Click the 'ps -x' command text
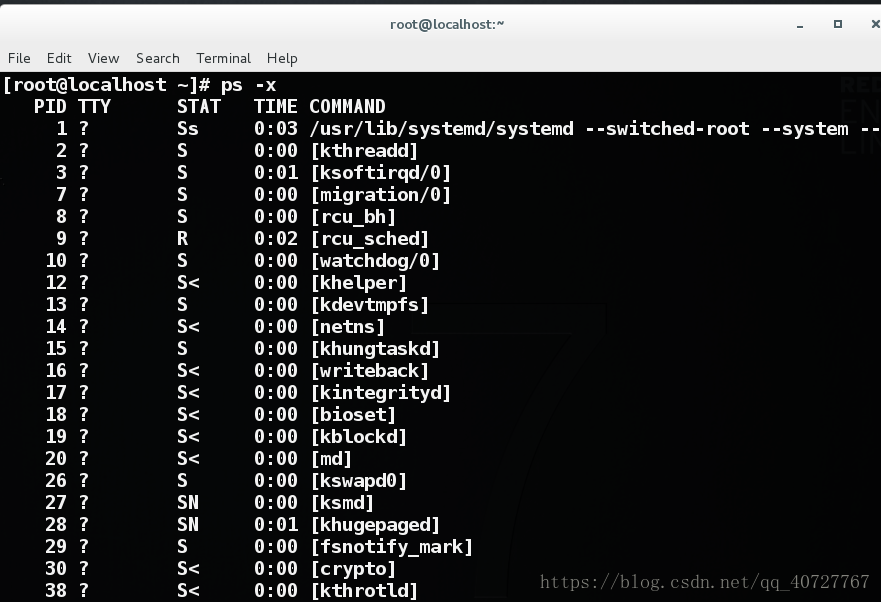 (248, 85)
